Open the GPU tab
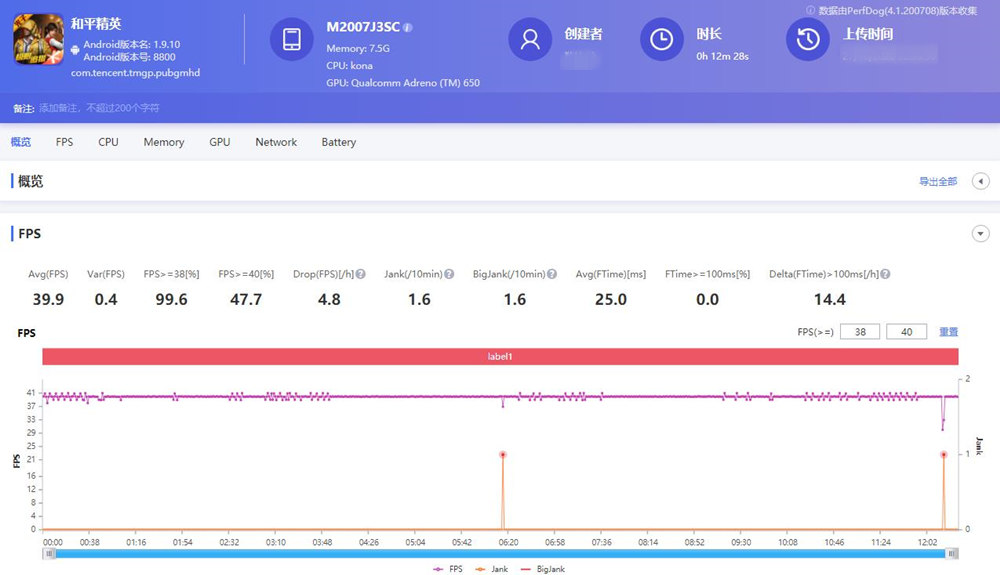This screenshot has width=1000, height=575. point(219,142)
